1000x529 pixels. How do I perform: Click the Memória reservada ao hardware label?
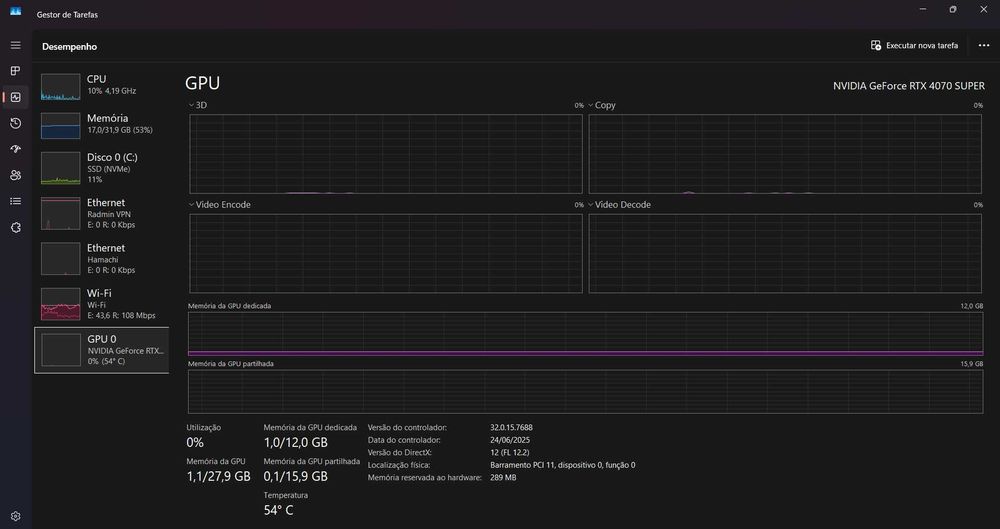(425, 477)
